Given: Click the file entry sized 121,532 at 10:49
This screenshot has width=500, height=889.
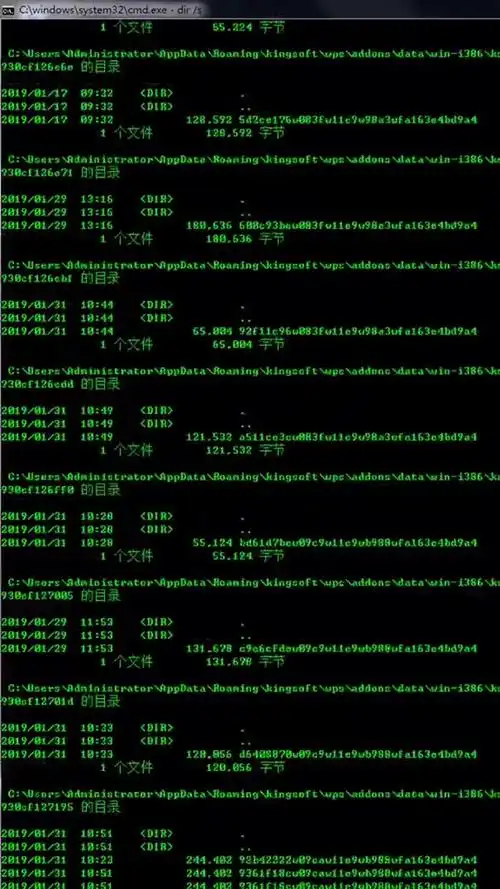Looking at the screenshot, I should [x=239, y=437].
